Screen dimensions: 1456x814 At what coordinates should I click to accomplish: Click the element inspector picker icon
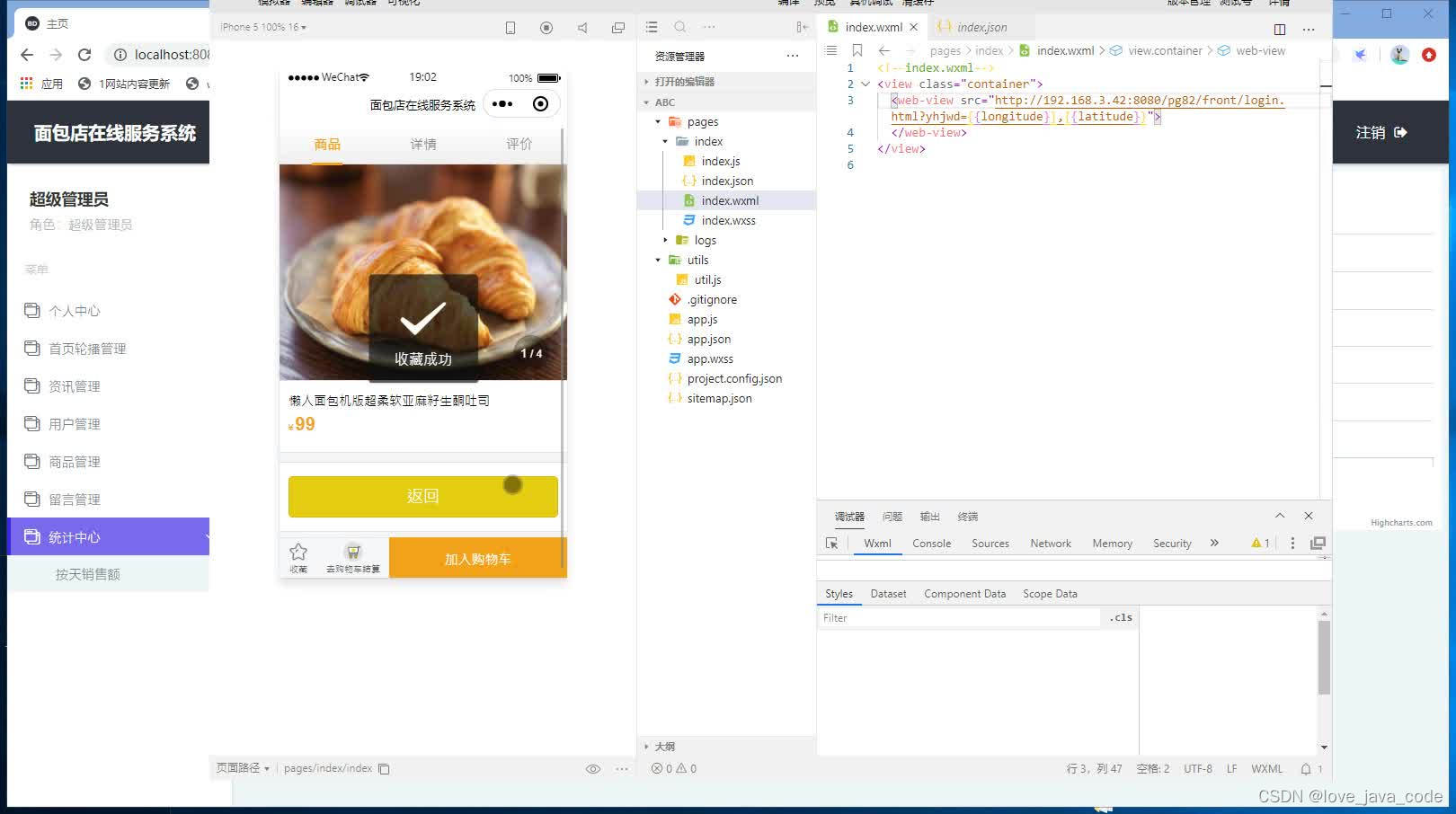click(831, 544)
